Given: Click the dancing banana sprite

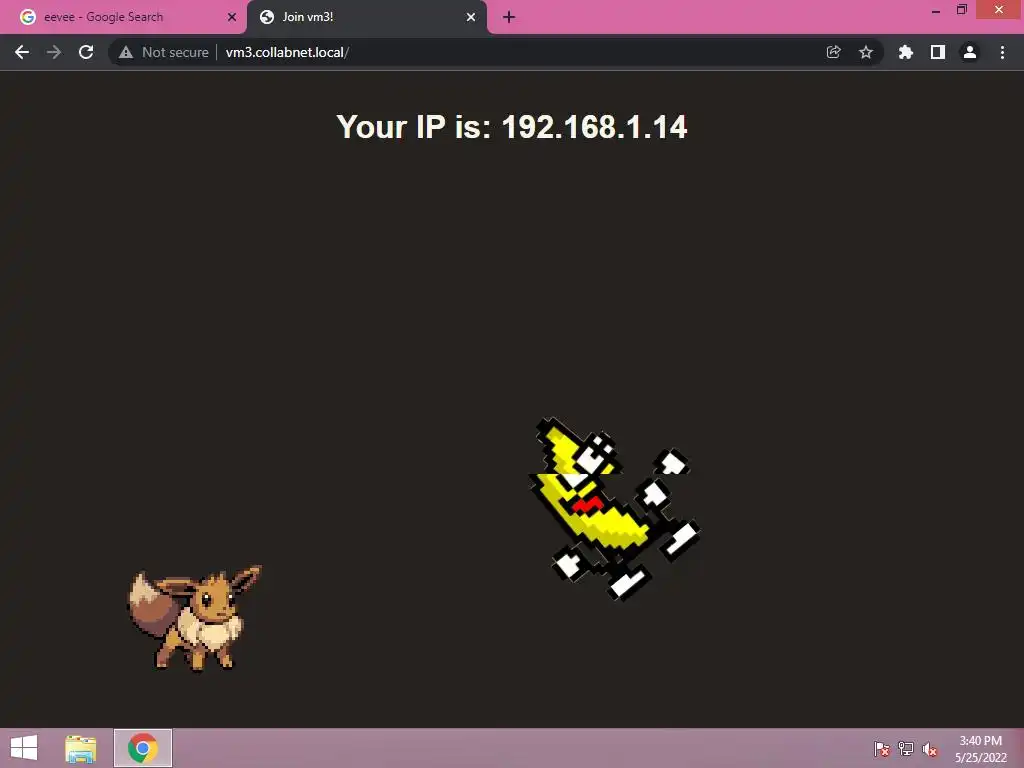Looking at the screenshot, I should pyautogui.click(x=615, y=509).
